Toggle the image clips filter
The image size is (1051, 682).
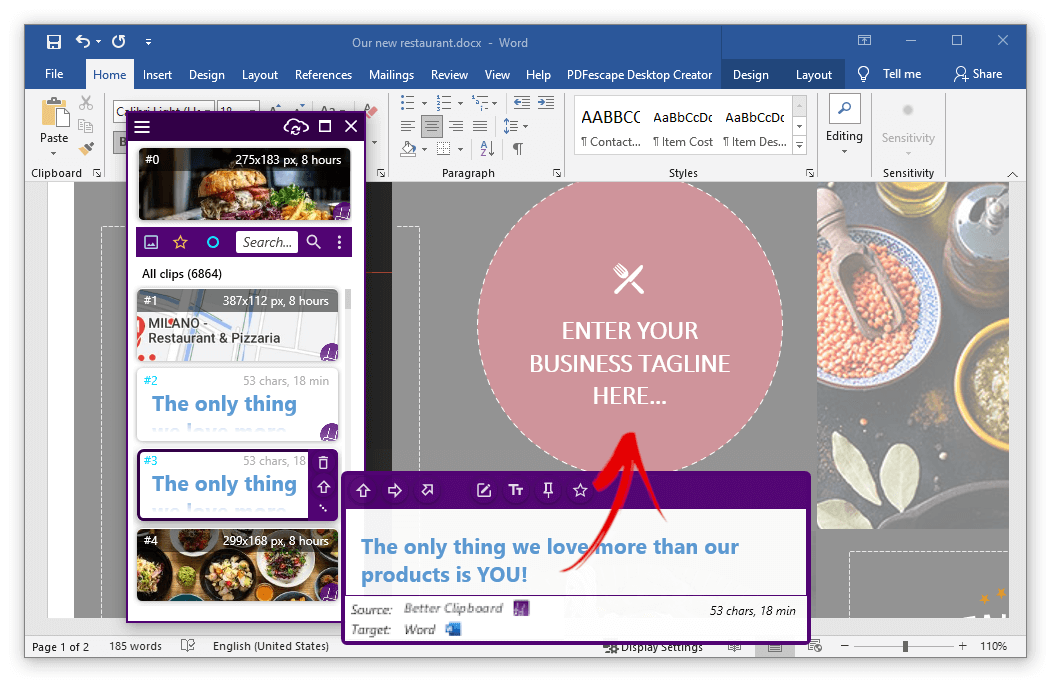(x=151, y=242)
